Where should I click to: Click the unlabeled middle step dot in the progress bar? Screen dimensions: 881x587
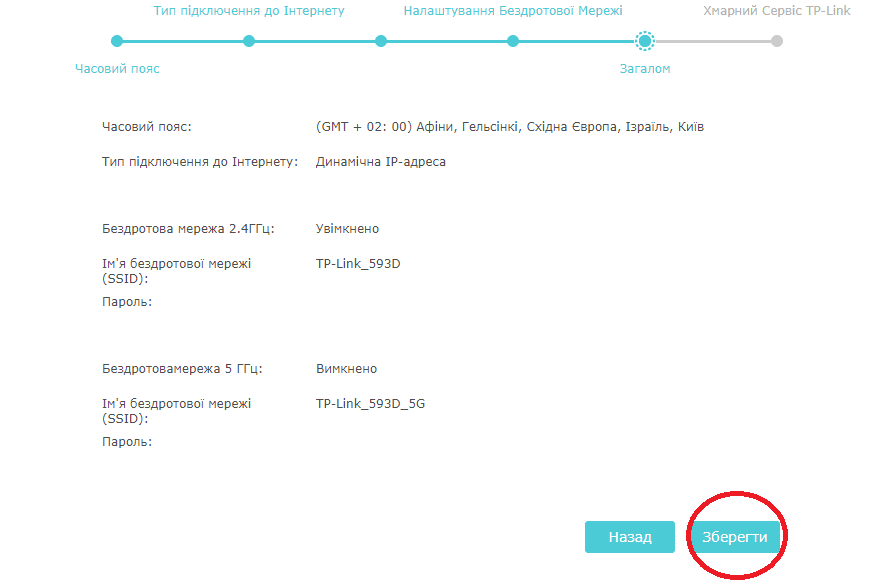click(381, 41)
